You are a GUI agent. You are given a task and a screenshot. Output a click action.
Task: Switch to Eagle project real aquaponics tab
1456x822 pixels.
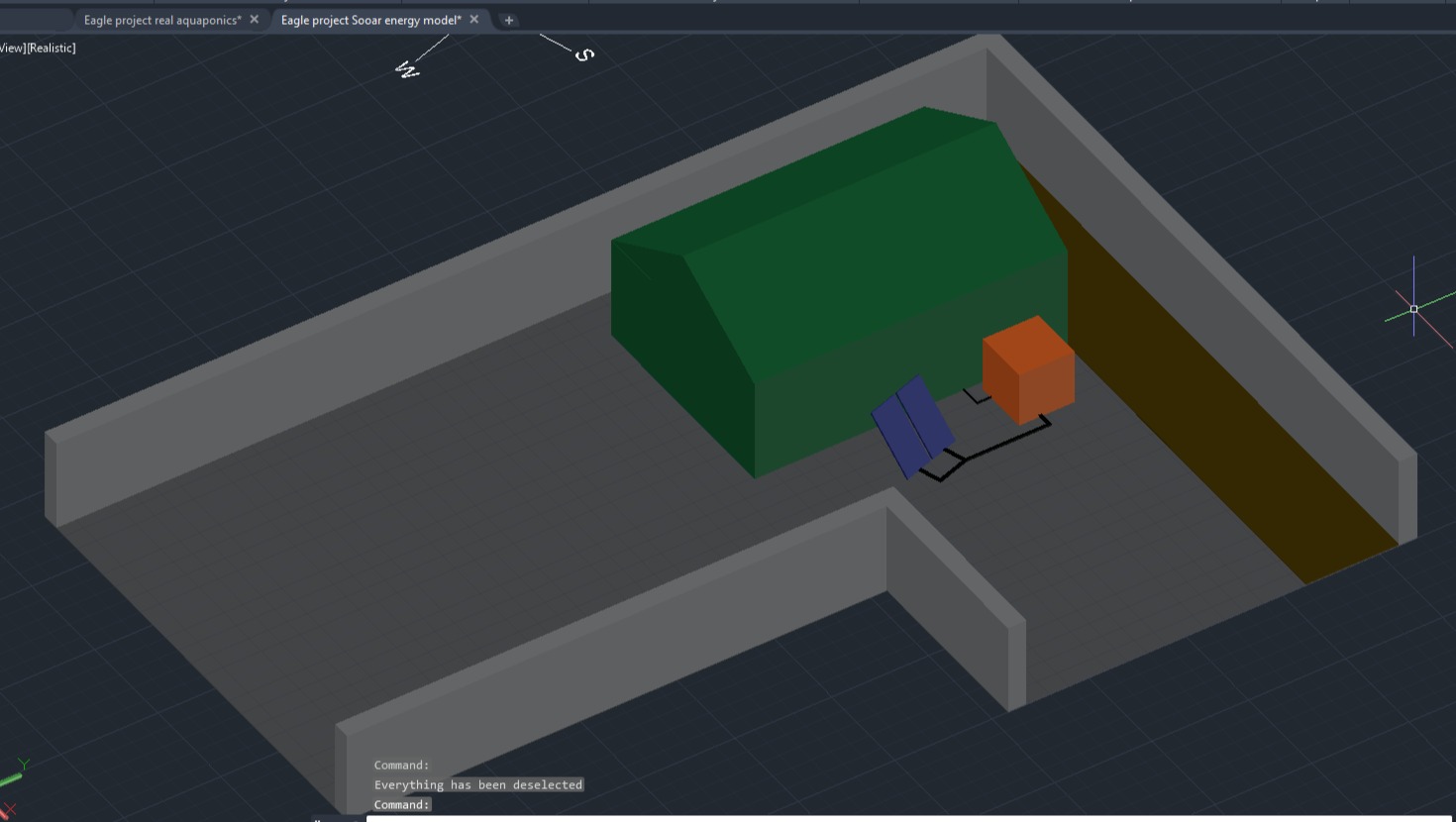pyautogui.click(x=161, y=20)
